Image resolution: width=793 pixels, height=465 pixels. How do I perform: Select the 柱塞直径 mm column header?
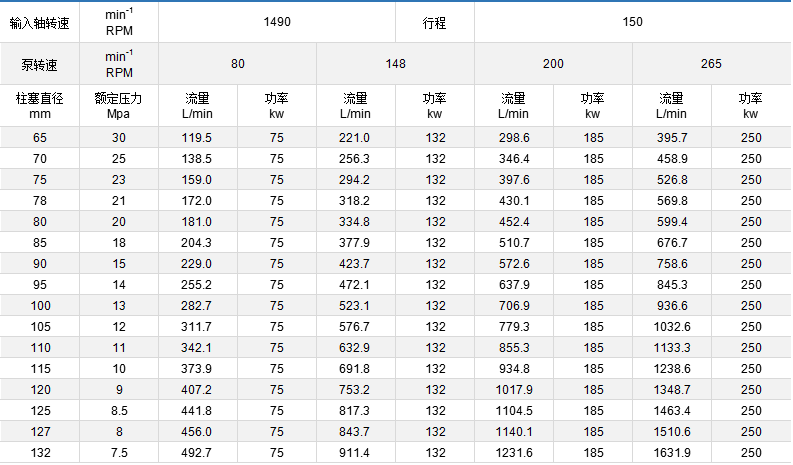[x=40, y=106]
